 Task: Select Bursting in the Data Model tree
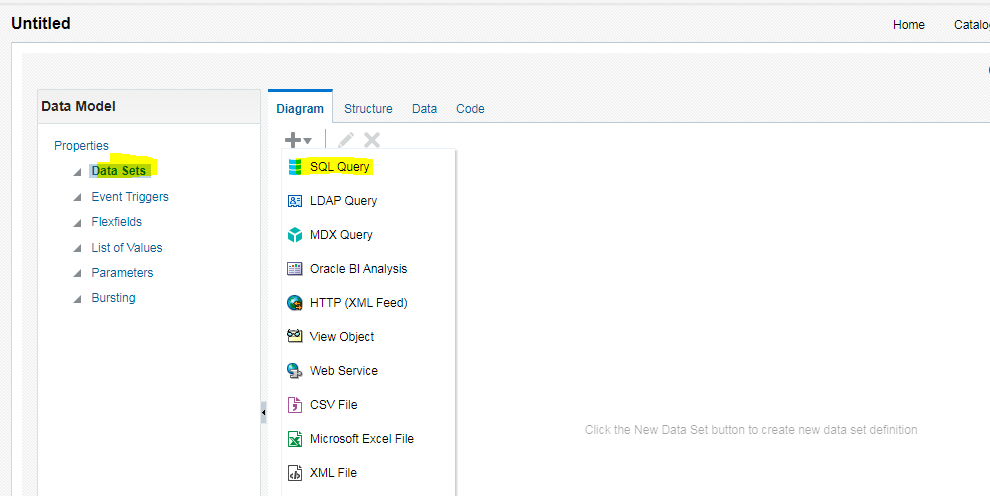(x=113, y=298)
